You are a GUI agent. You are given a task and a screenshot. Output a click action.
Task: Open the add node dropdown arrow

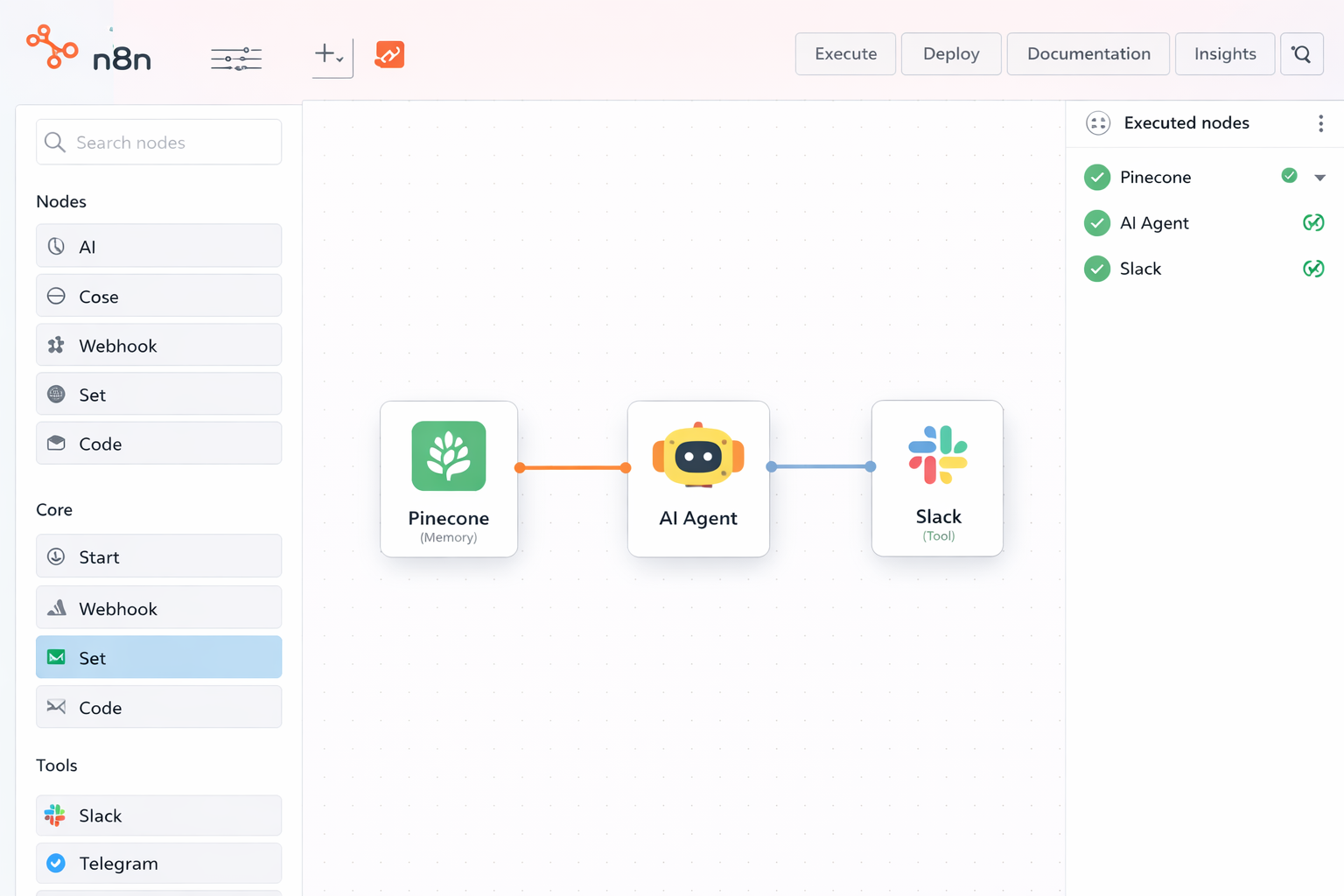pyautogui.click(x=340, y=59)
